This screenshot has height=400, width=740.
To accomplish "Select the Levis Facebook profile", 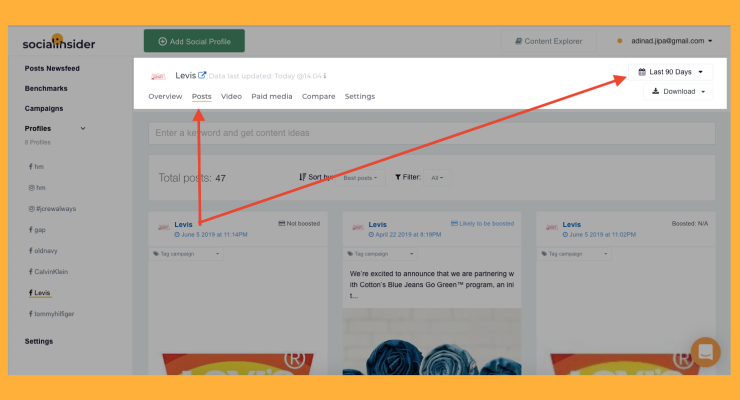I will click(40, 293).
